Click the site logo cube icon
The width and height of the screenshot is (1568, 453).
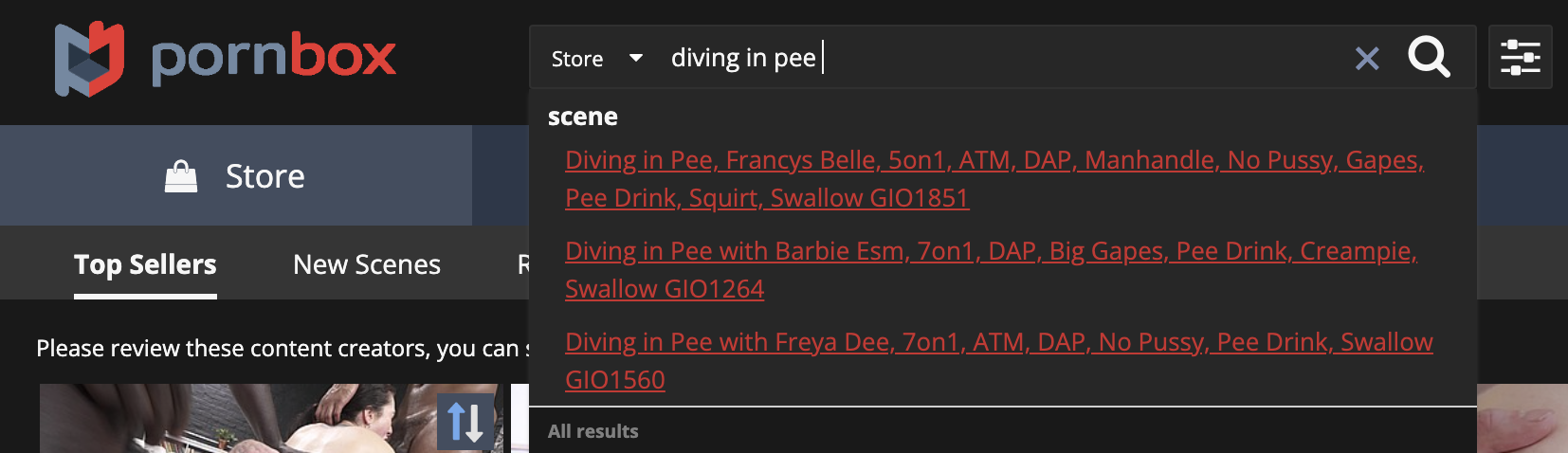coord(89,59)
